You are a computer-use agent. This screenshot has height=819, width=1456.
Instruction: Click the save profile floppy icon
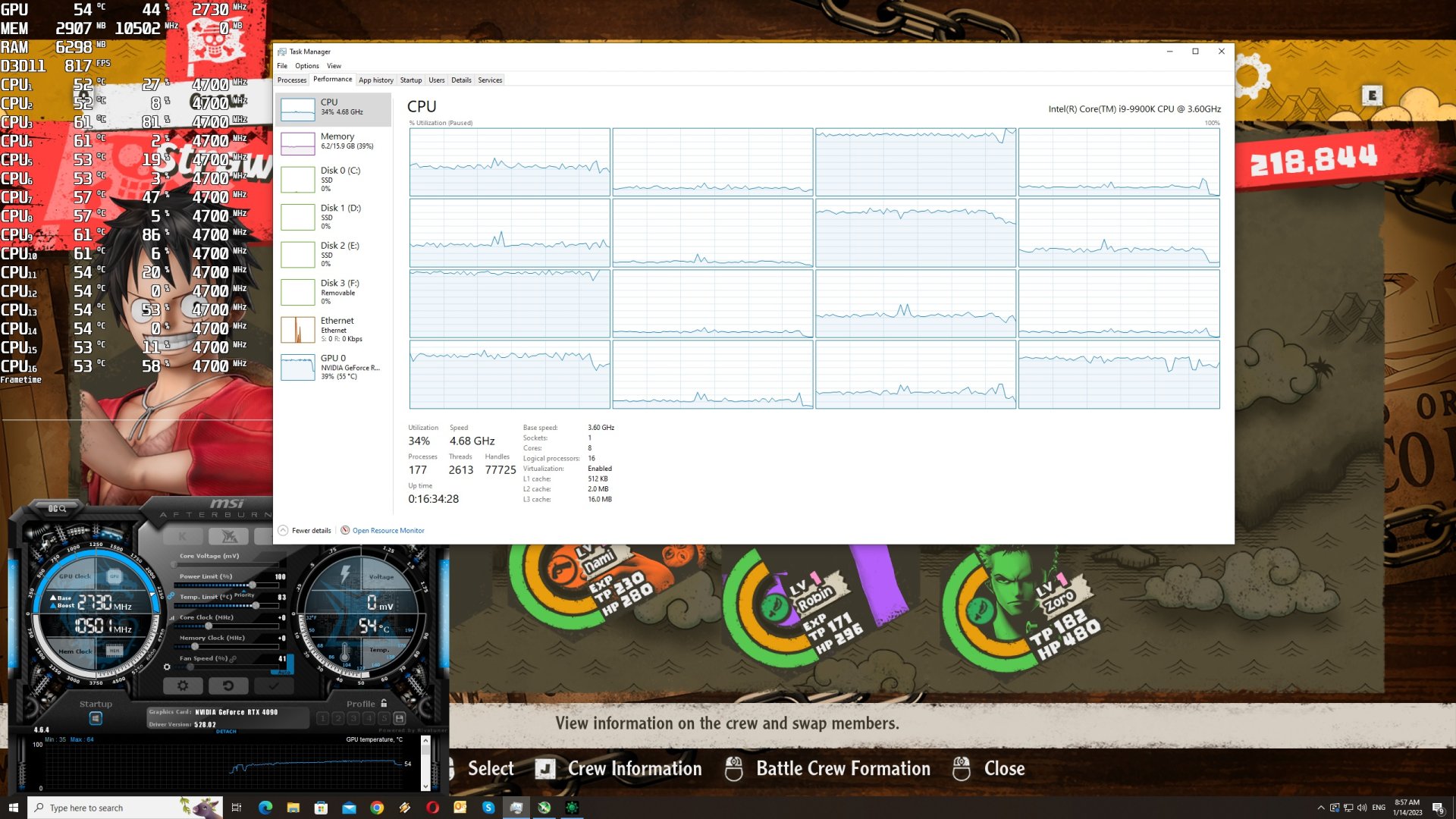coord(400,718)
